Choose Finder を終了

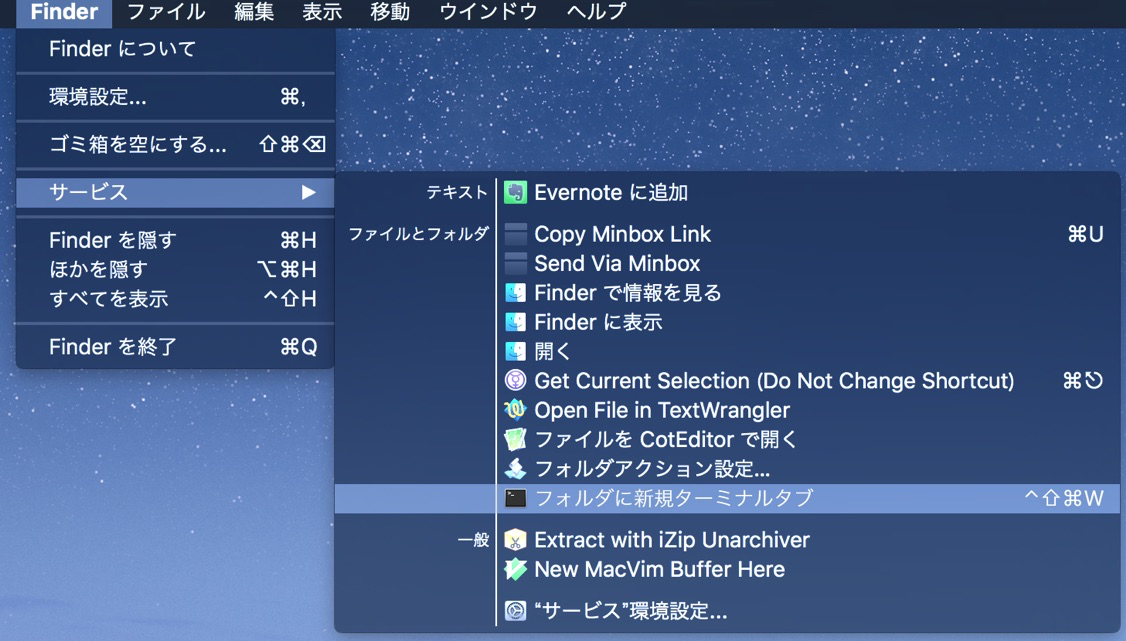[175, 347]
